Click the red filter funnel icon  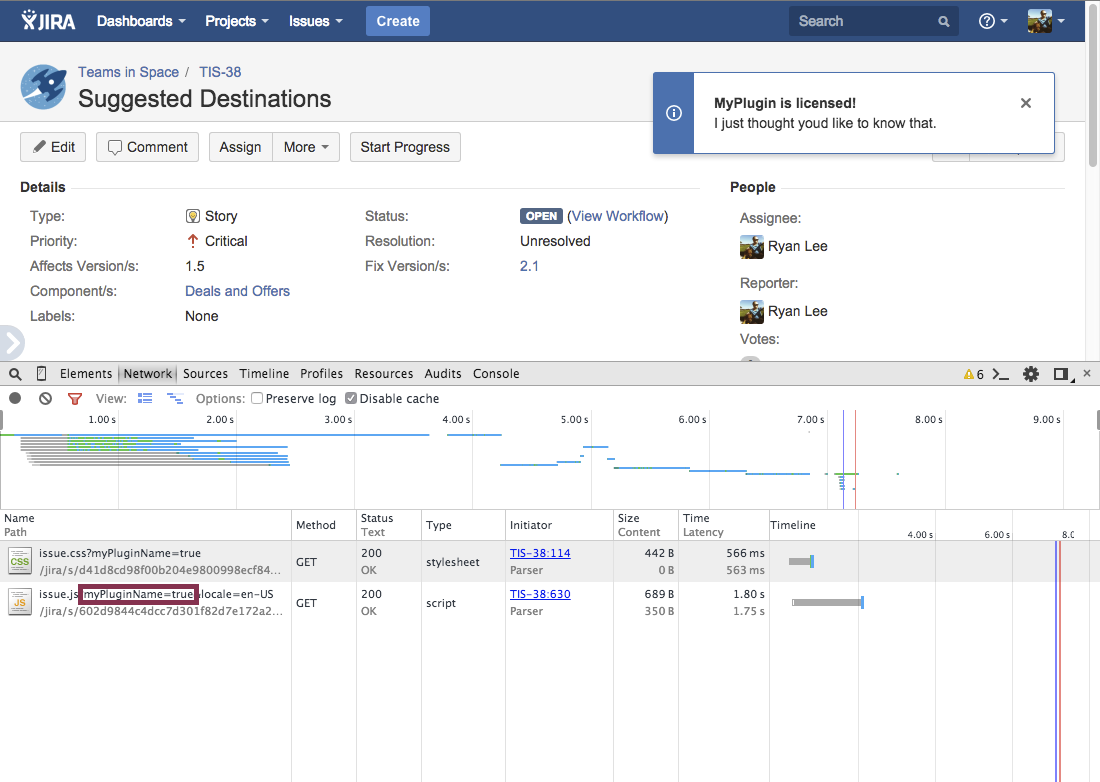[x=75, y=398]
